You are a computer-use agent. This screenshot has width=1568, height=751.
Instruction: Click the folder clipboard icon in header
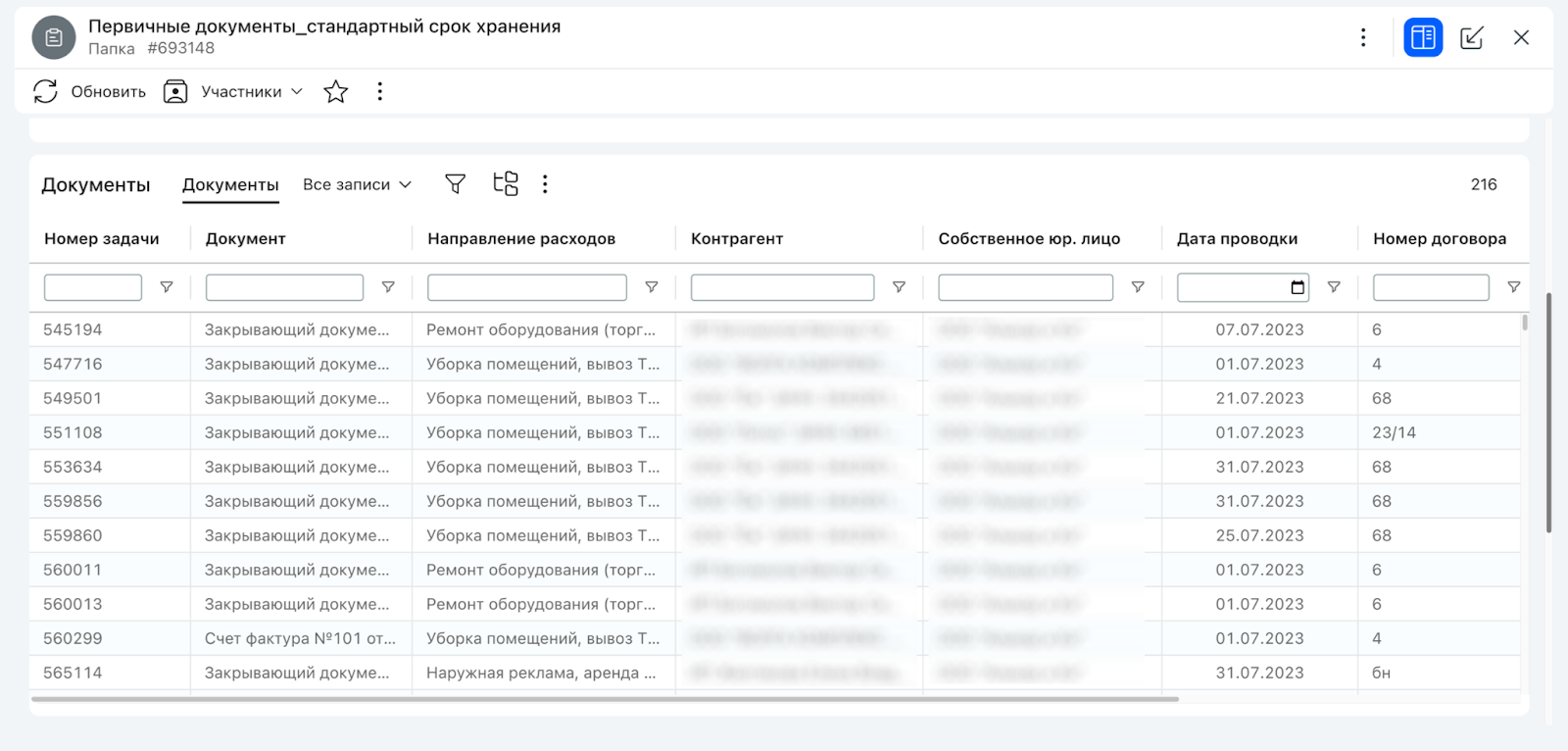pyautogui.click(x=54, y=38)
